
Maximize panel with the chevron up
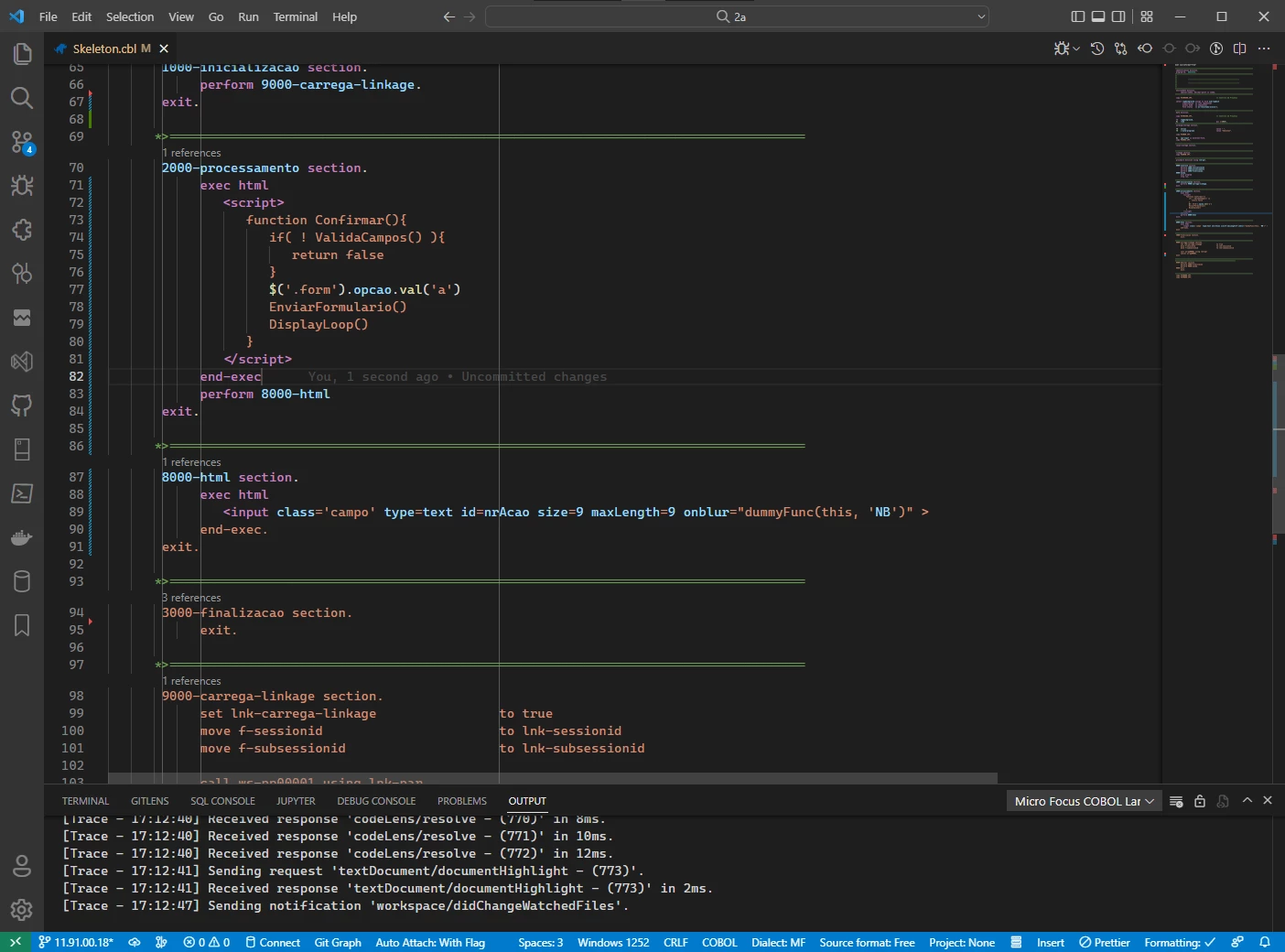point(1247,801)
